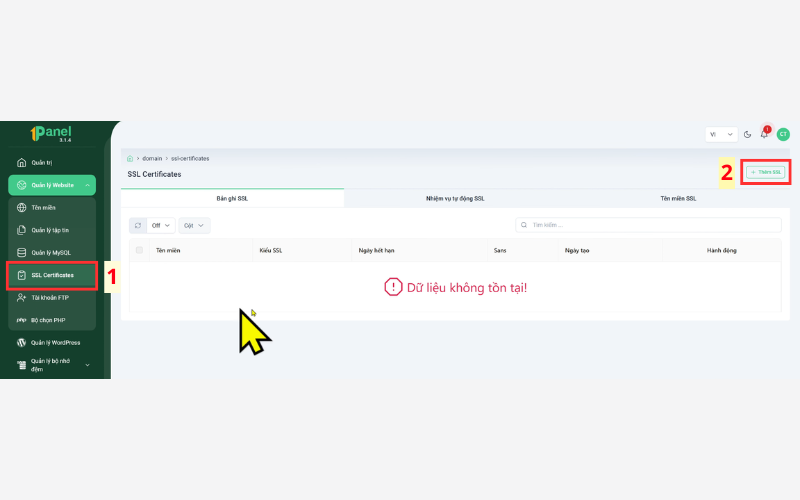Click the search magnifier icon
This screenshot has height=500, width=800.
click(x=524, y=225)
